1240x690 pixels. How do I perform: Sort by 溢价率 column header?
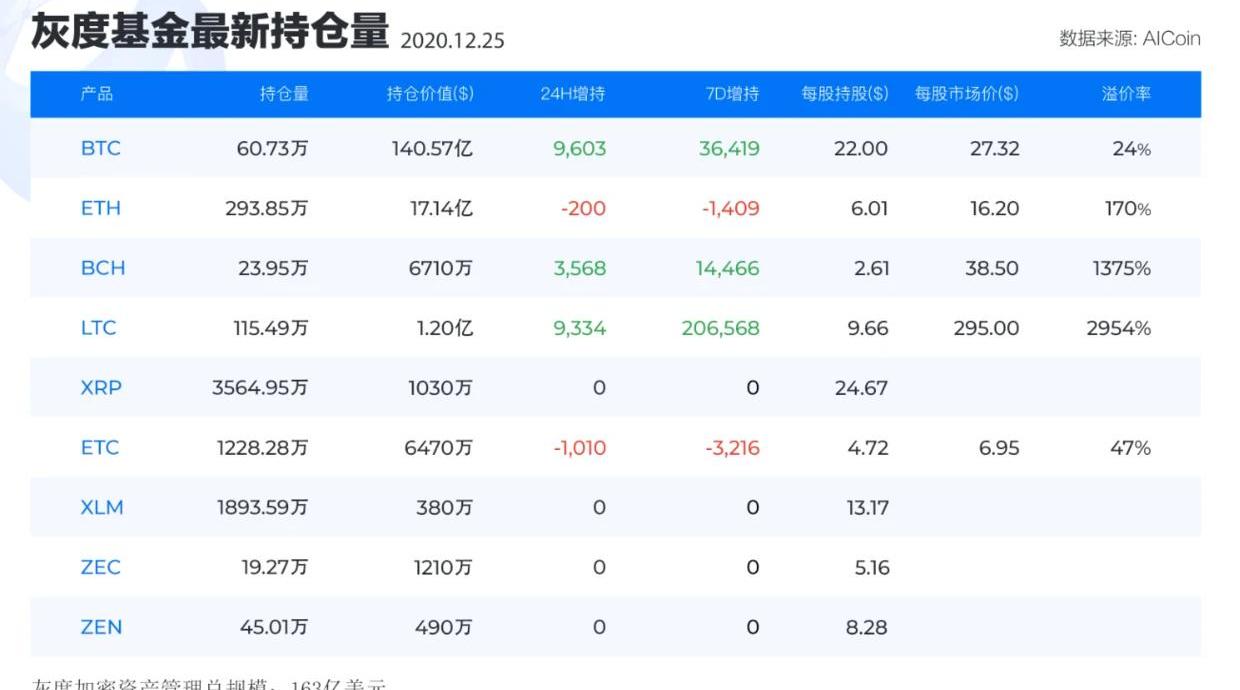click(1126, 94)
